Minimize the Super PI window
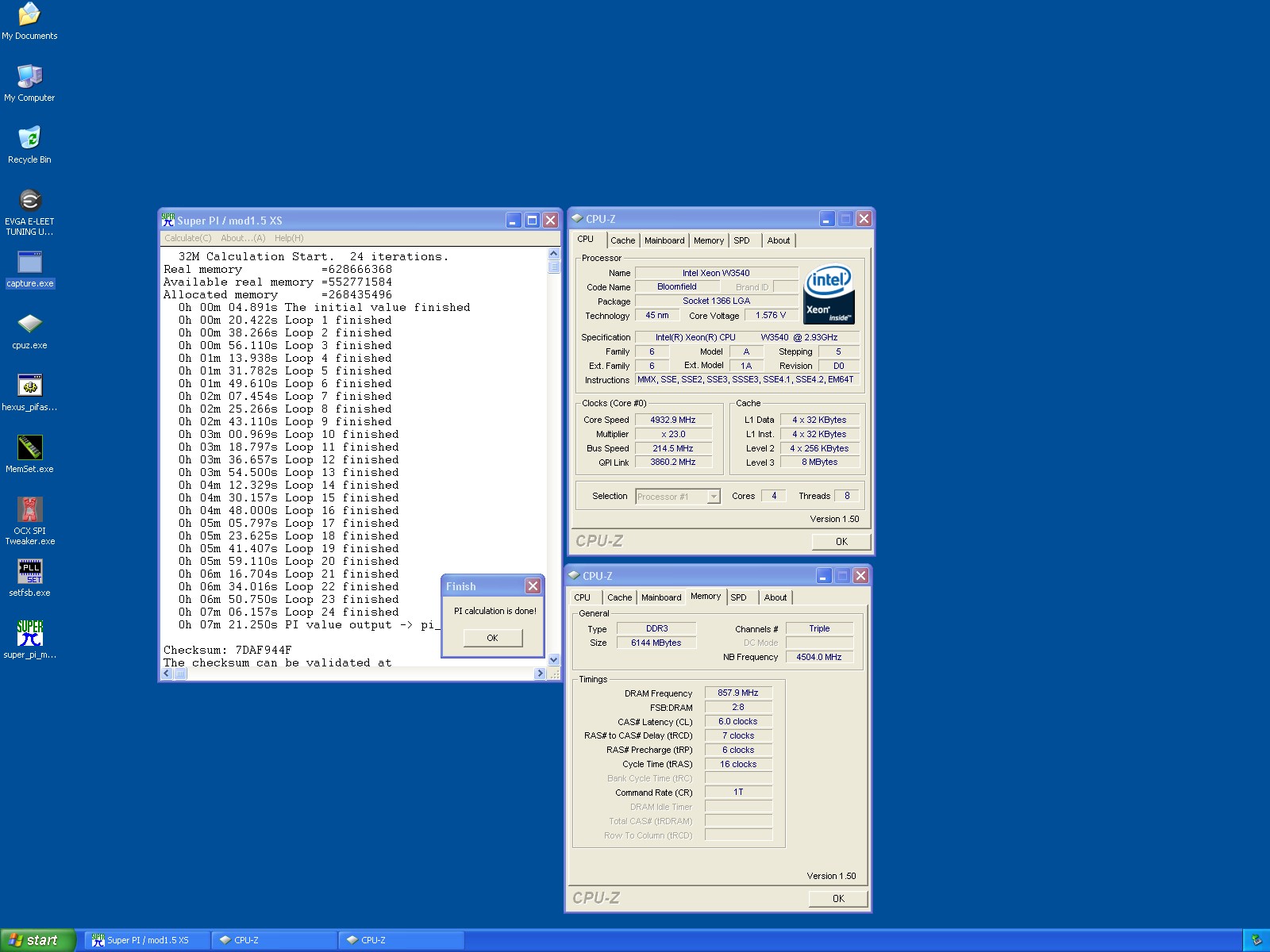This screenshot has width=1270, height=952. 514,221
